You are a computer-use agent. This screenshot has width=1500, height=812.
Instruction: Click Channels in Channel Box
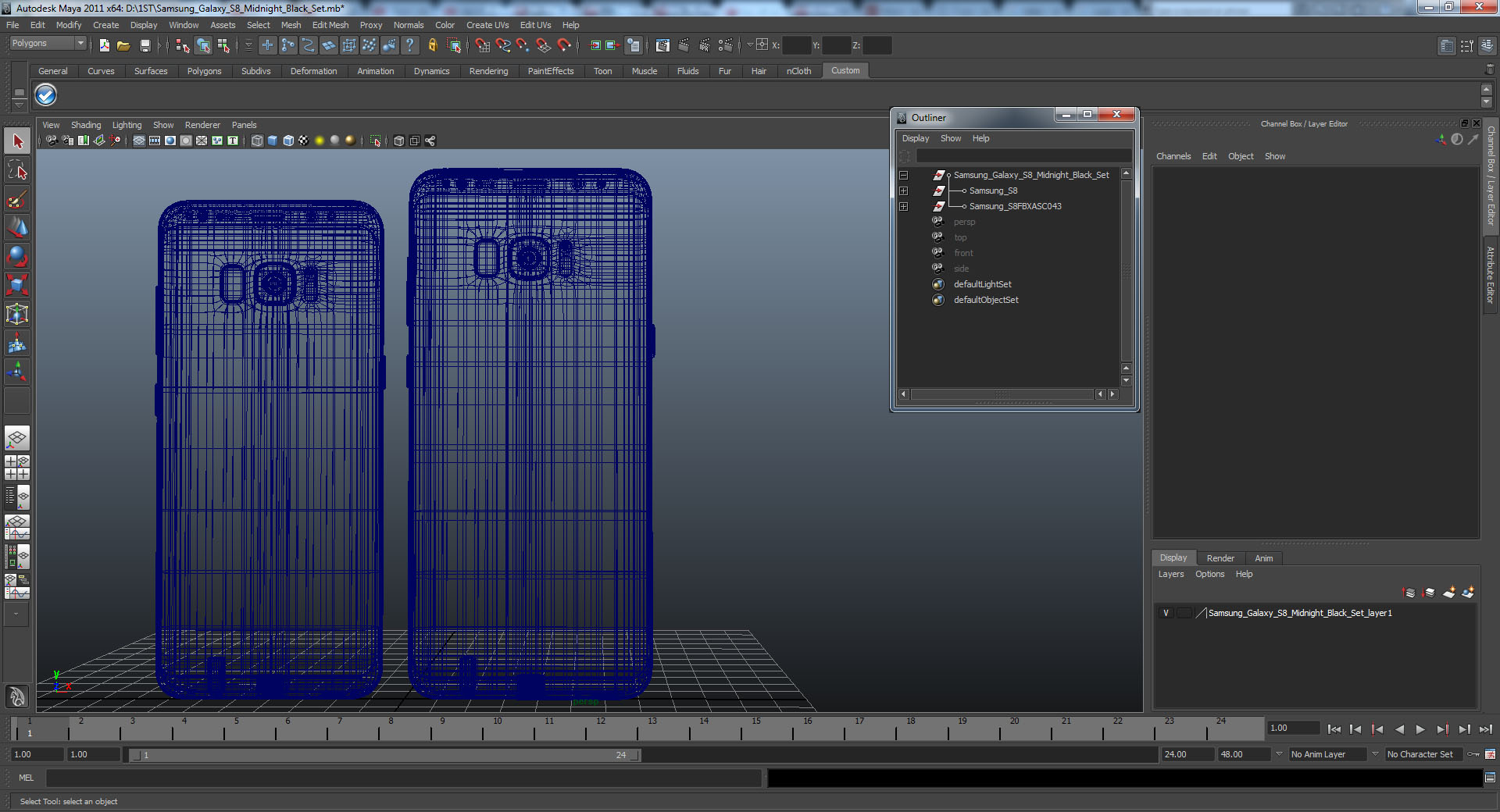tap(1173, 156)
